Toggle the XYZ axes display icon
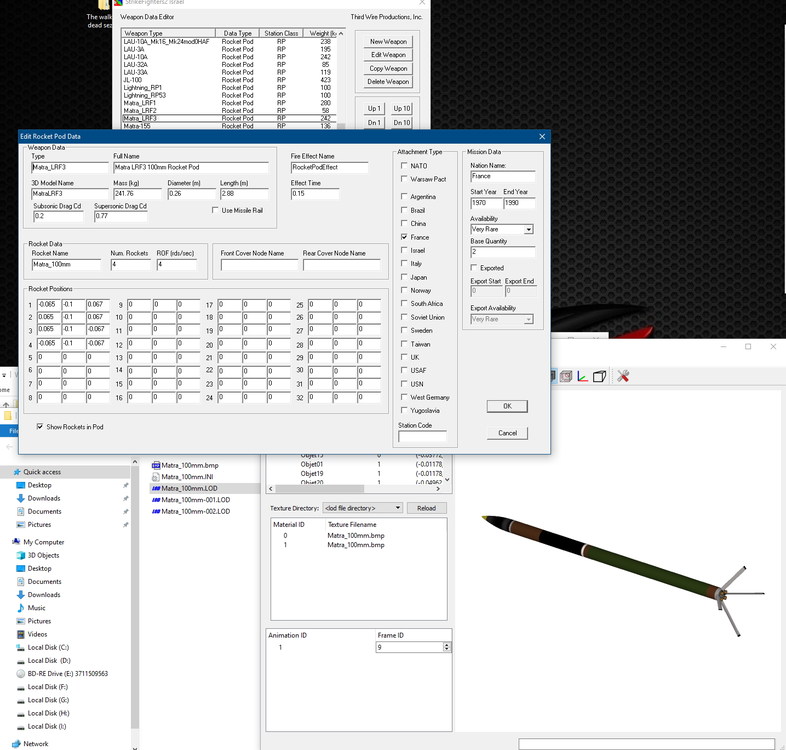786x750 pixels. point(582,377)
